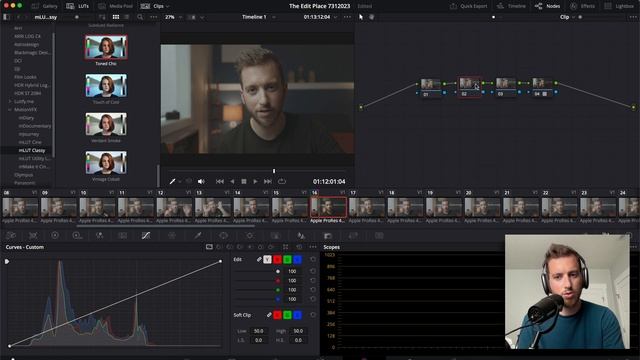
Task: Open the Qualifier eyedropper palette
Action: click(x=198, y=236)
